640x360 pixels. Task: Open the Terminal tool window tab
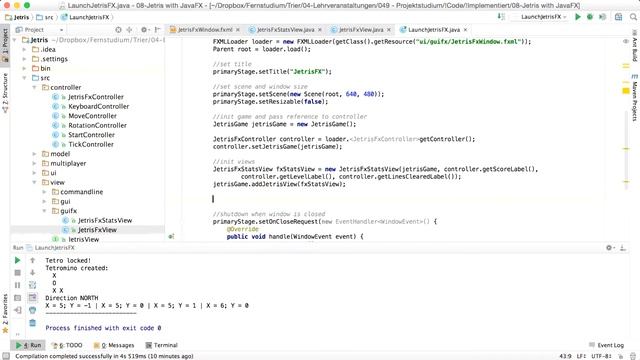pos(162,345)
